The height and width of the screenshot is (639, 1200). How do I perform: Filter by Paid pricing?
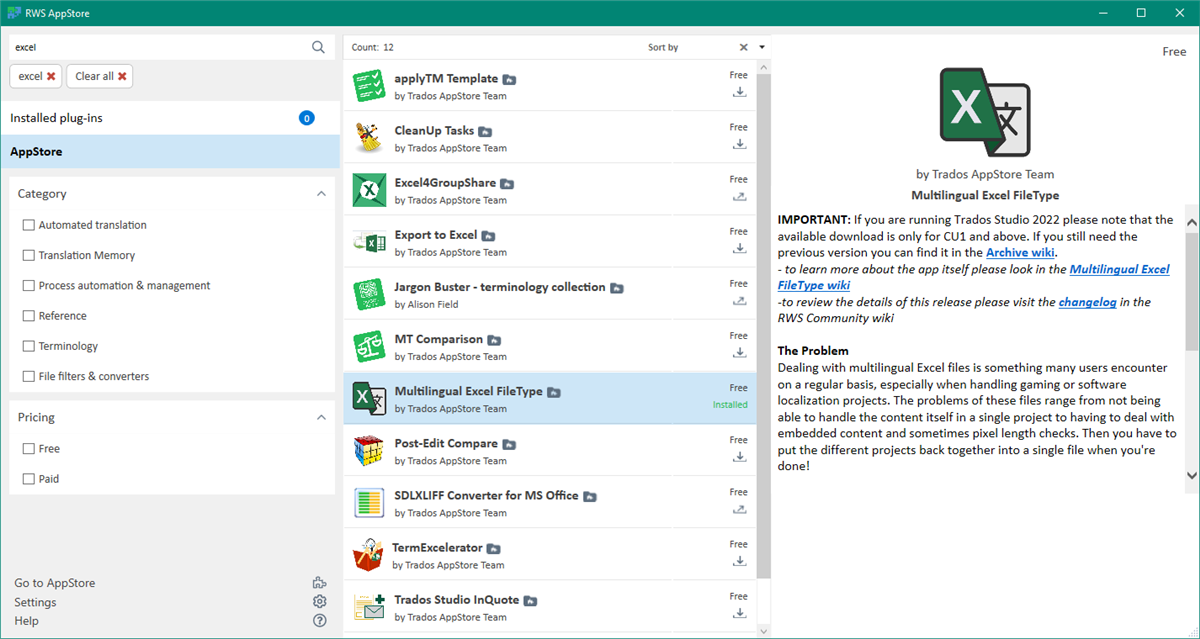pos(29,479)
